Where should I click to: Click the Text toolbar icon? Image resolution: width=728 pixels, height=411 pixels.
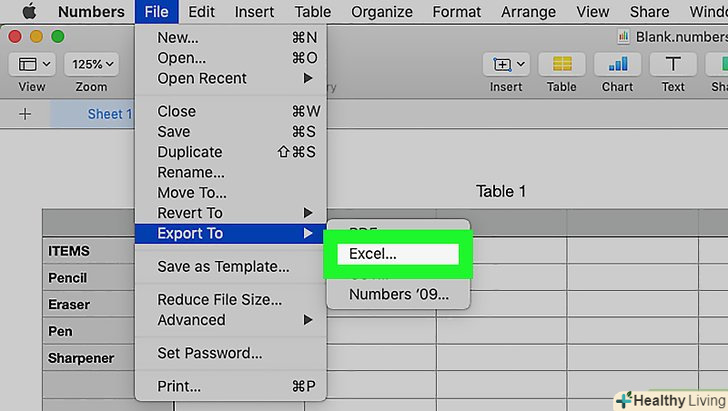tap(673, 65)
